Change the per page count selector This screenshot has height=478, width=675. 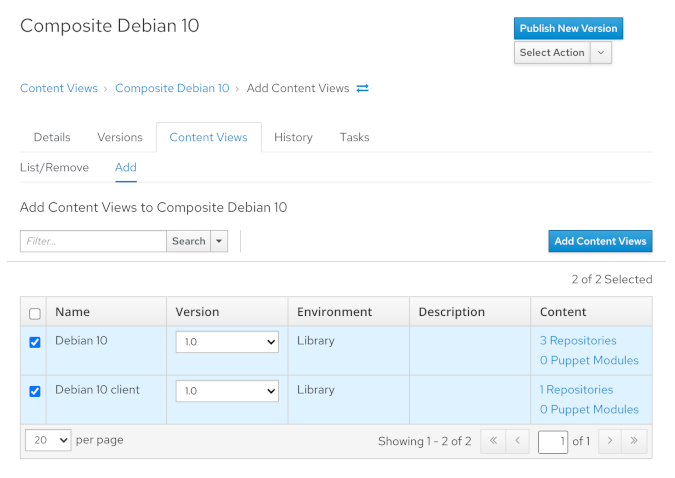(x=48, y=440)
